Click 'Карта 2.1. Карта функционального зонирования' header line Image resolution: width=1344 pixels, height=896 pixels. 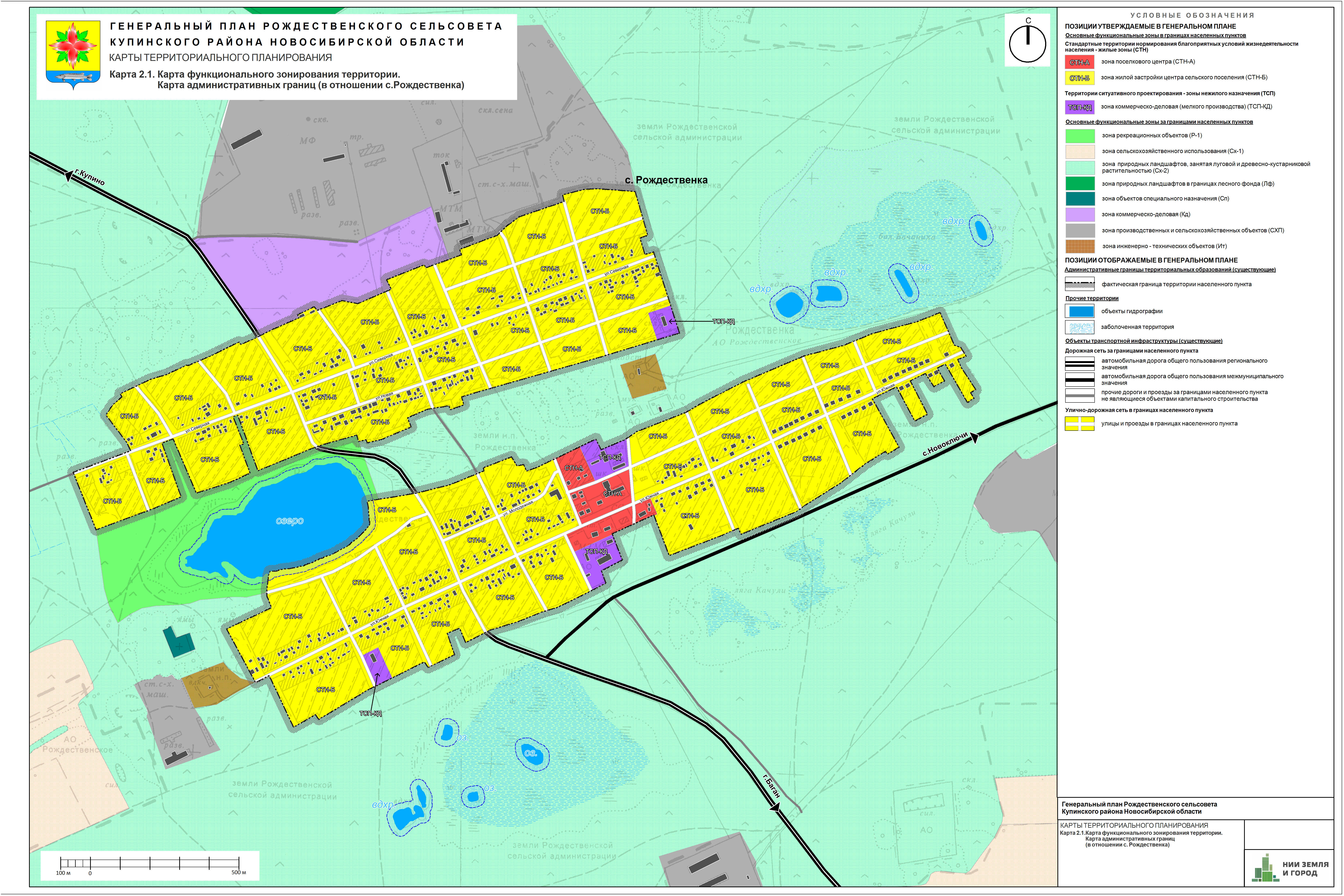[255, 74]
